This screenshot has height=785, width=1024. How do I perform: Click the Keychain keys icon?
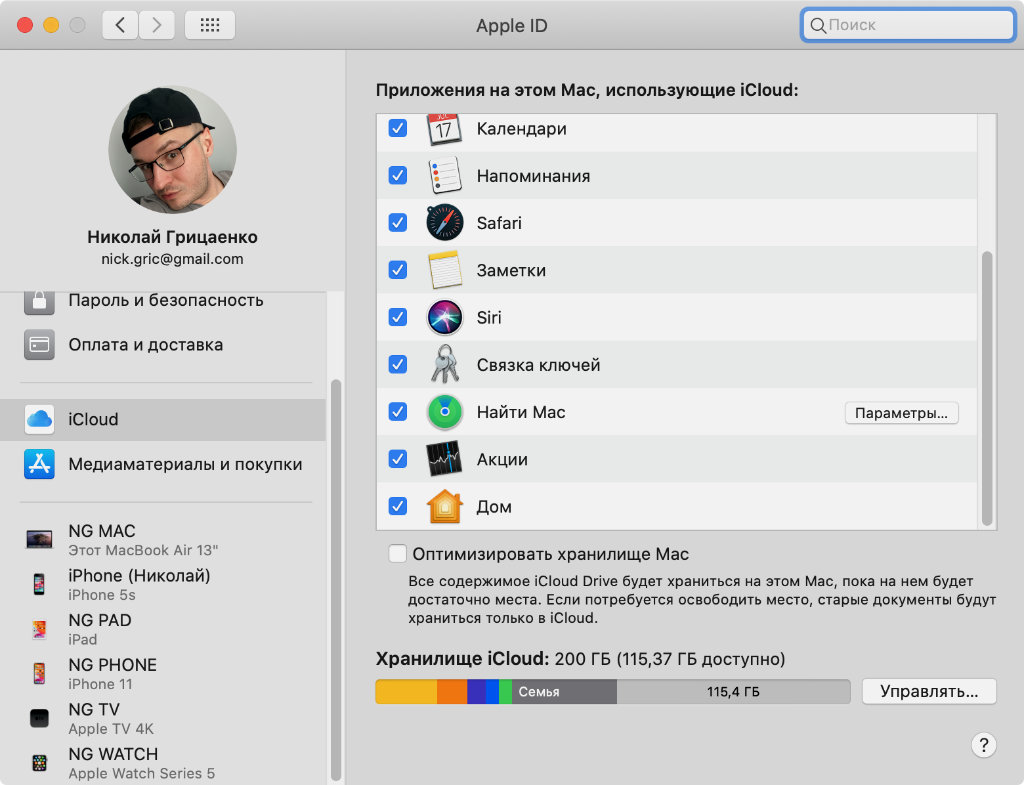pos(445,365)
